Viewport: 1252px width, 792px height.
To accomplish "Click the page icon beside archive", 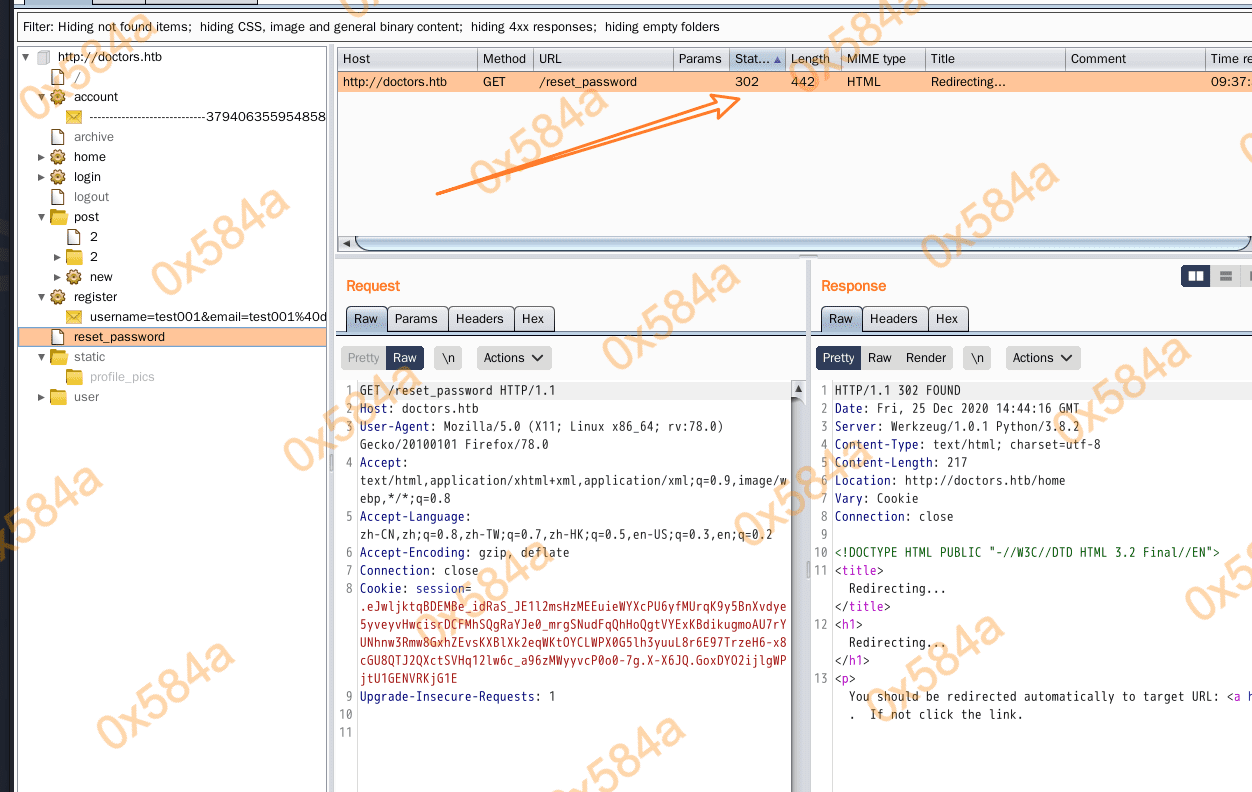I will [x=58, y=137].
